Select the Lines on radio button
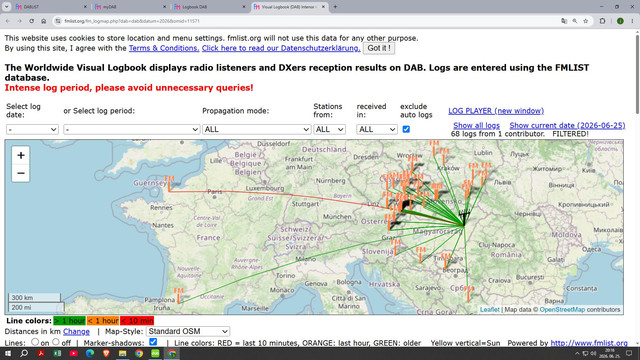 pos(35,342)
